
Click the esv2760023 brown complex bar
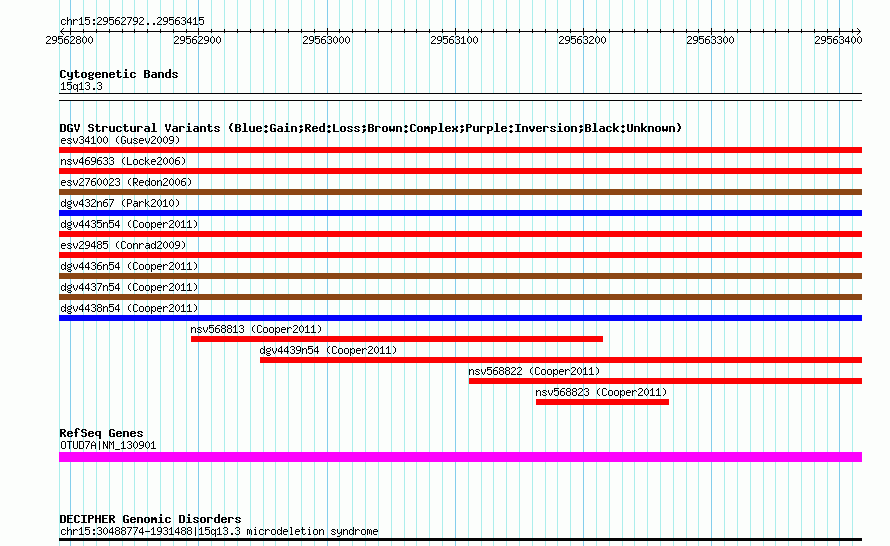point(460,192)
